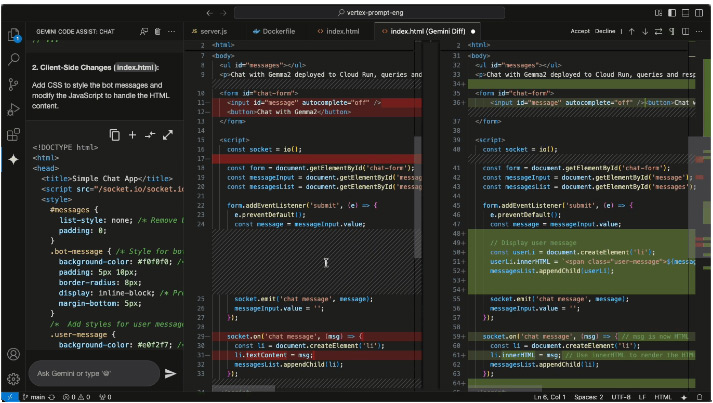Image resolution: width=713 pixels, height=403 pixels.
Task: Click the main branch status item
Action: [x=34, y=397]
